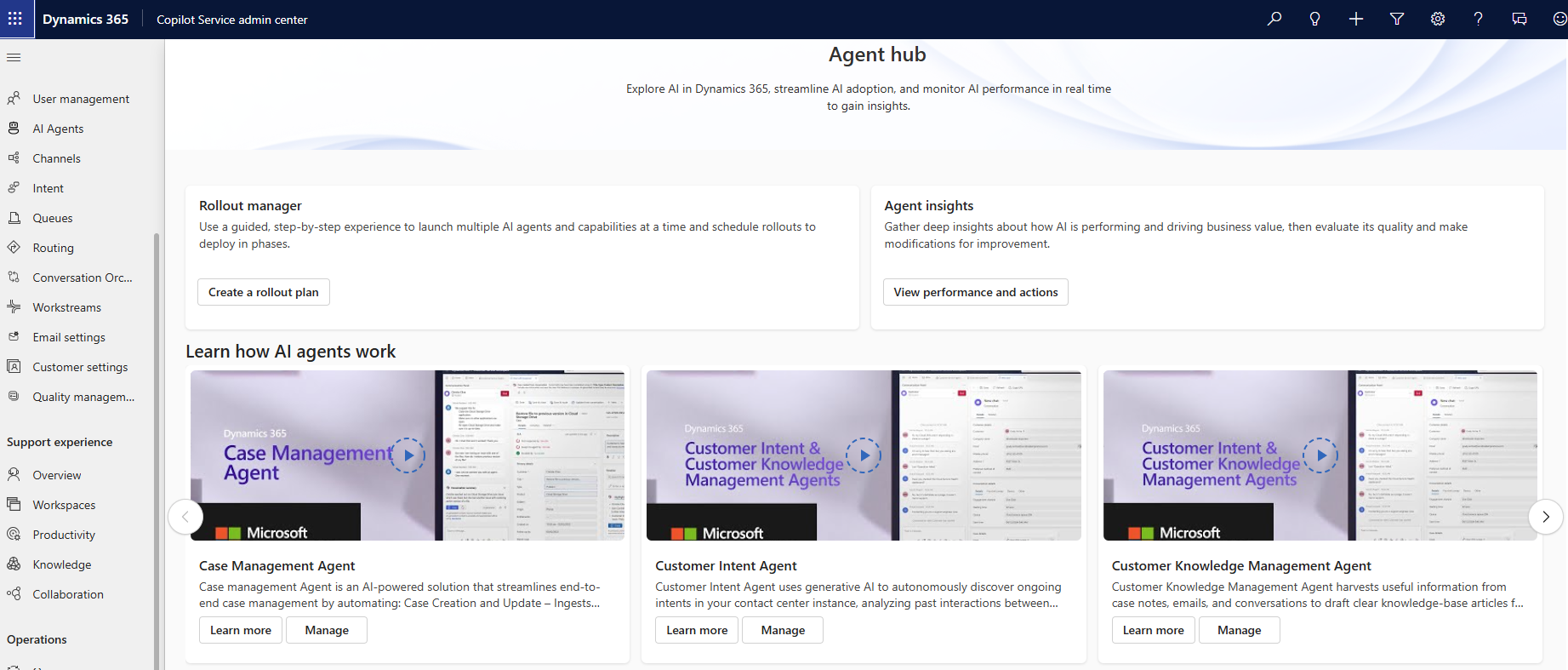Open the chat assistant icon in header
The width and height of the screenshot is (1568, 670).
pyautogui.click(x=1520, y=19)
